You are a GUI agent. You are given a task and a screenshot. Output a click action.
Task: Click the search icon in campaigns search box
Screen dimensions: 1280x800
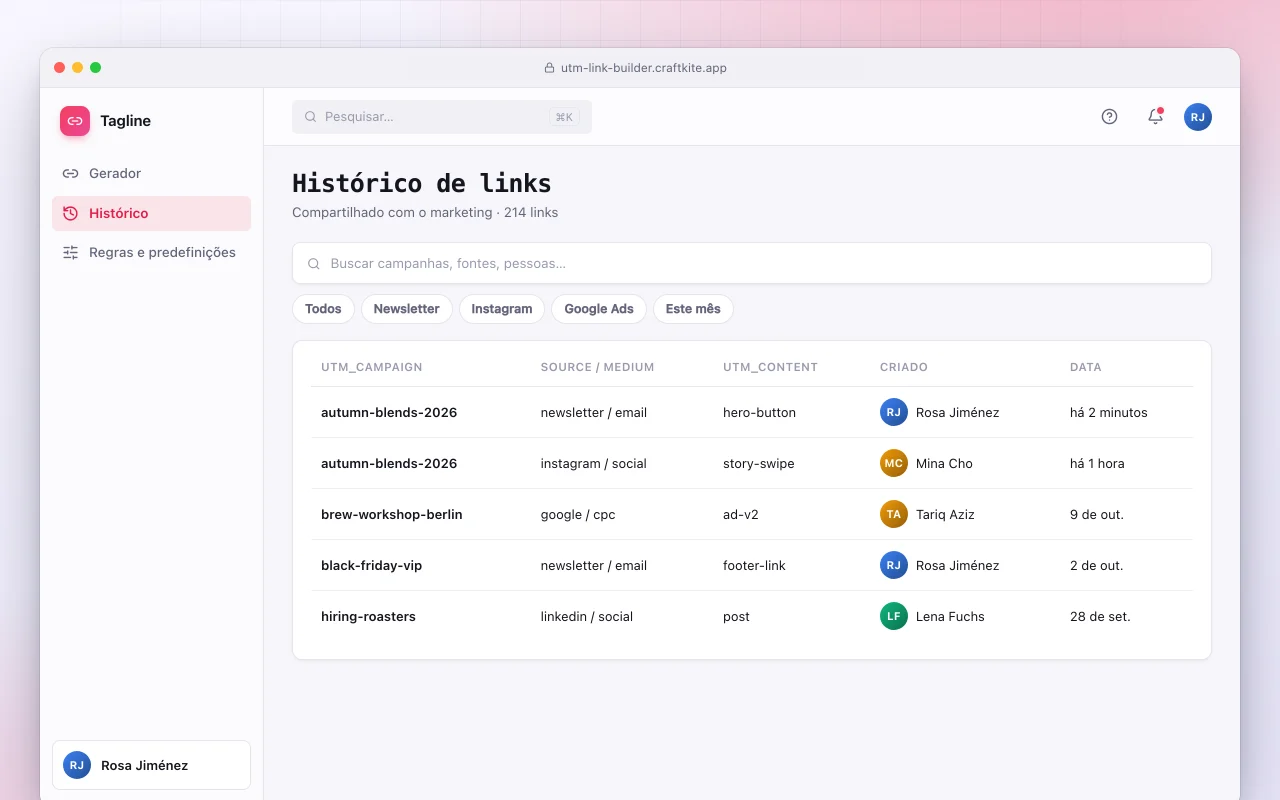pos(314,264)
